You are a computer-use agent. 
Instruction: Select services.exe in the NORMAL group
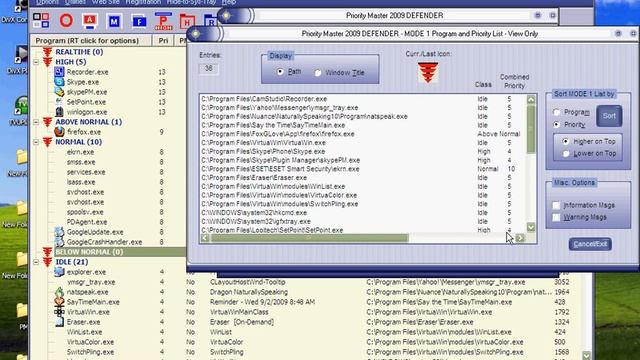point(86,172)
